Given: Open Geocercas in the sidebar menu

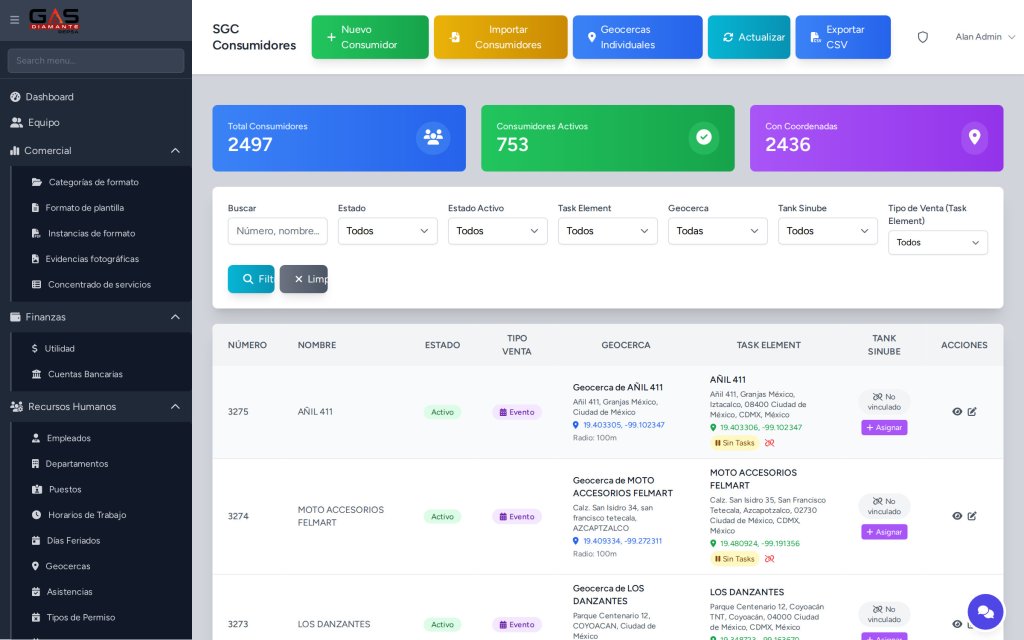Looking at the screenshot, I should [68, 566].
